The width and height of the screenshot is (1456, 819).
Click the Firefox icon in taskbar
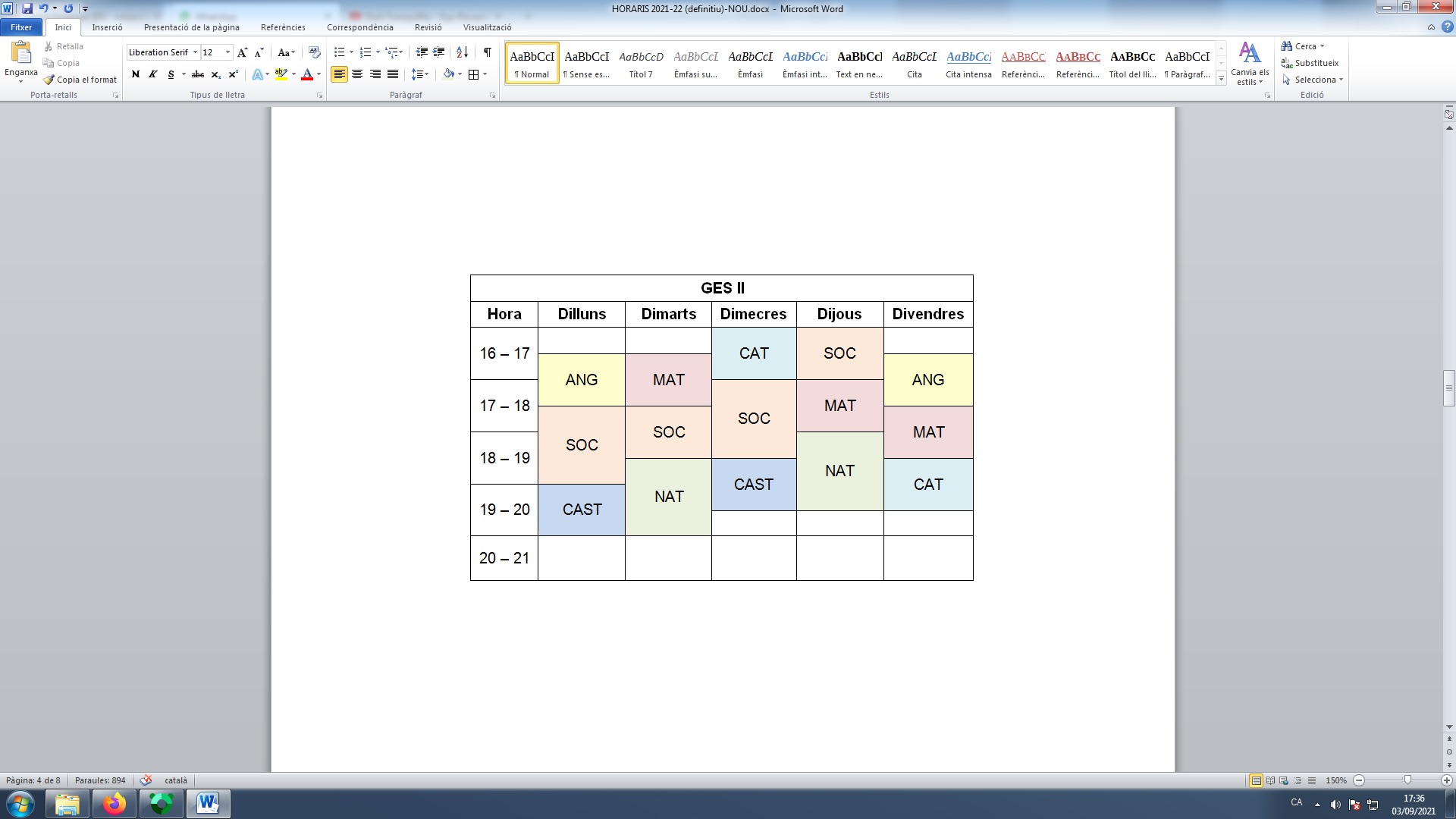pos(115,803)
